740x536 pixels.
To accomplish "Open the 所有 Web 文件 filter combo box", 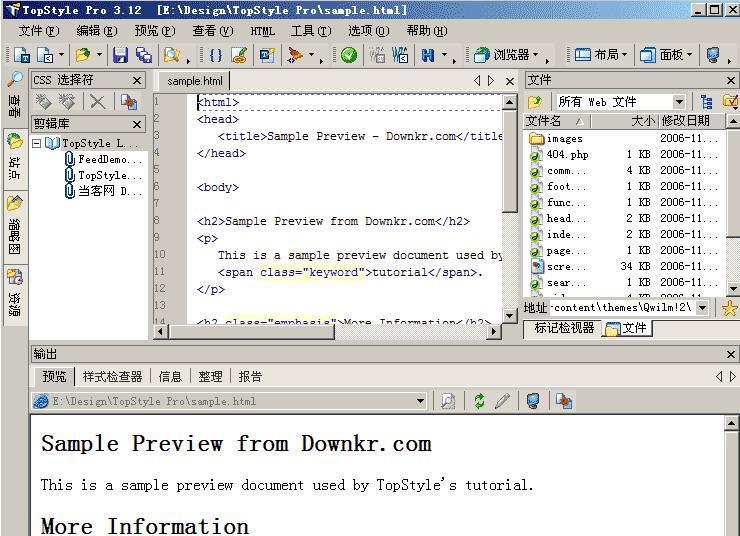I will pyautogui.click(x=620, y=101).
